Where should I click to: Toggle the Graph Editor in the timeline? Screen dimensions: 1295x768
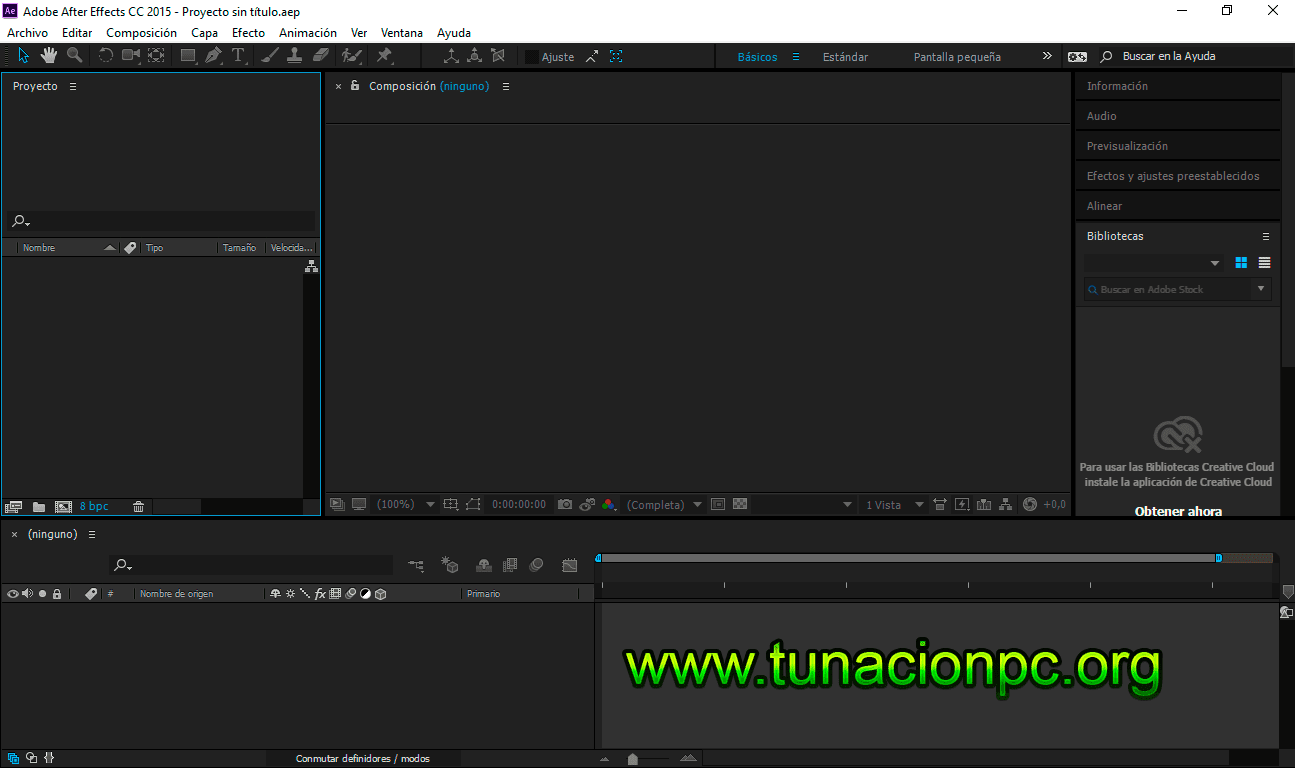pos(569,565)
